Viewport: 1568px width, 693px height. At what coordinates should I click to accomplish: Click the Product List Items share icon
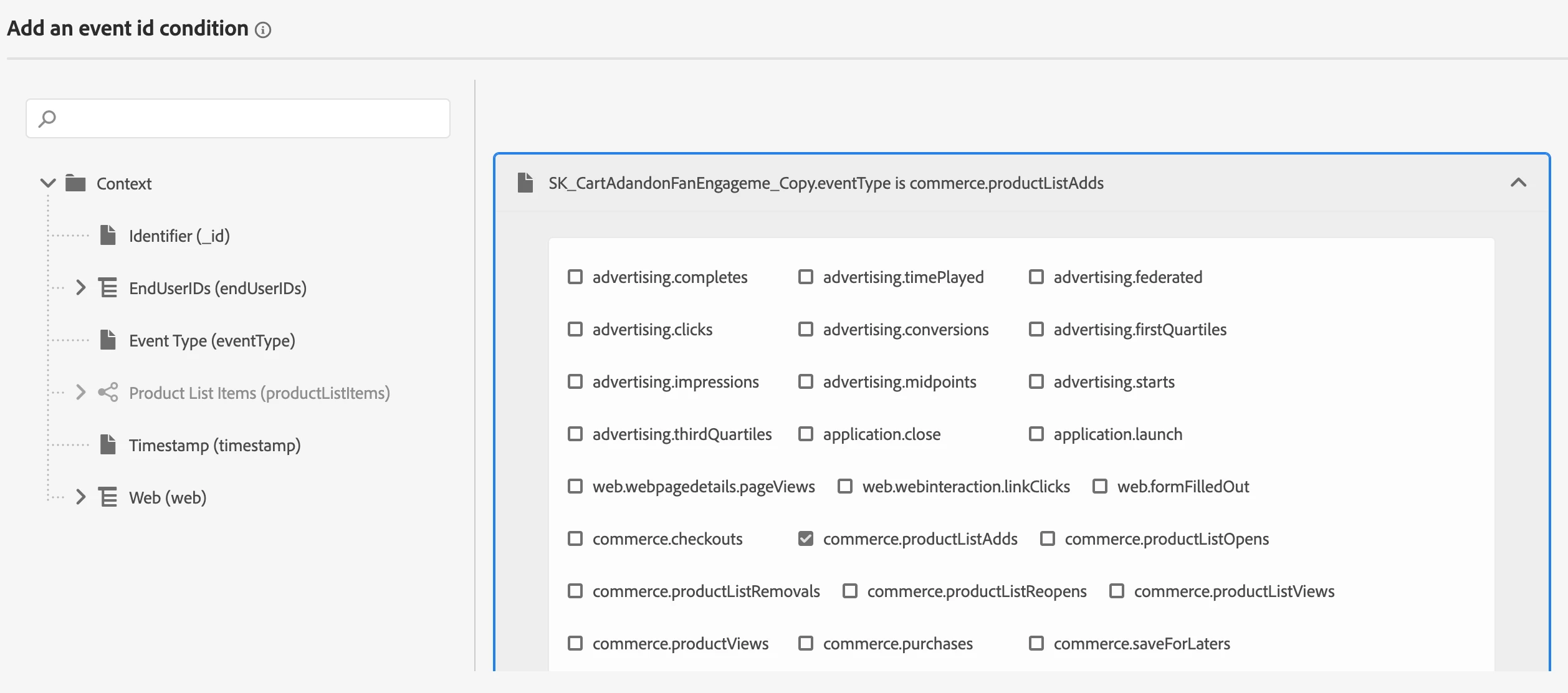click(108, 393)
